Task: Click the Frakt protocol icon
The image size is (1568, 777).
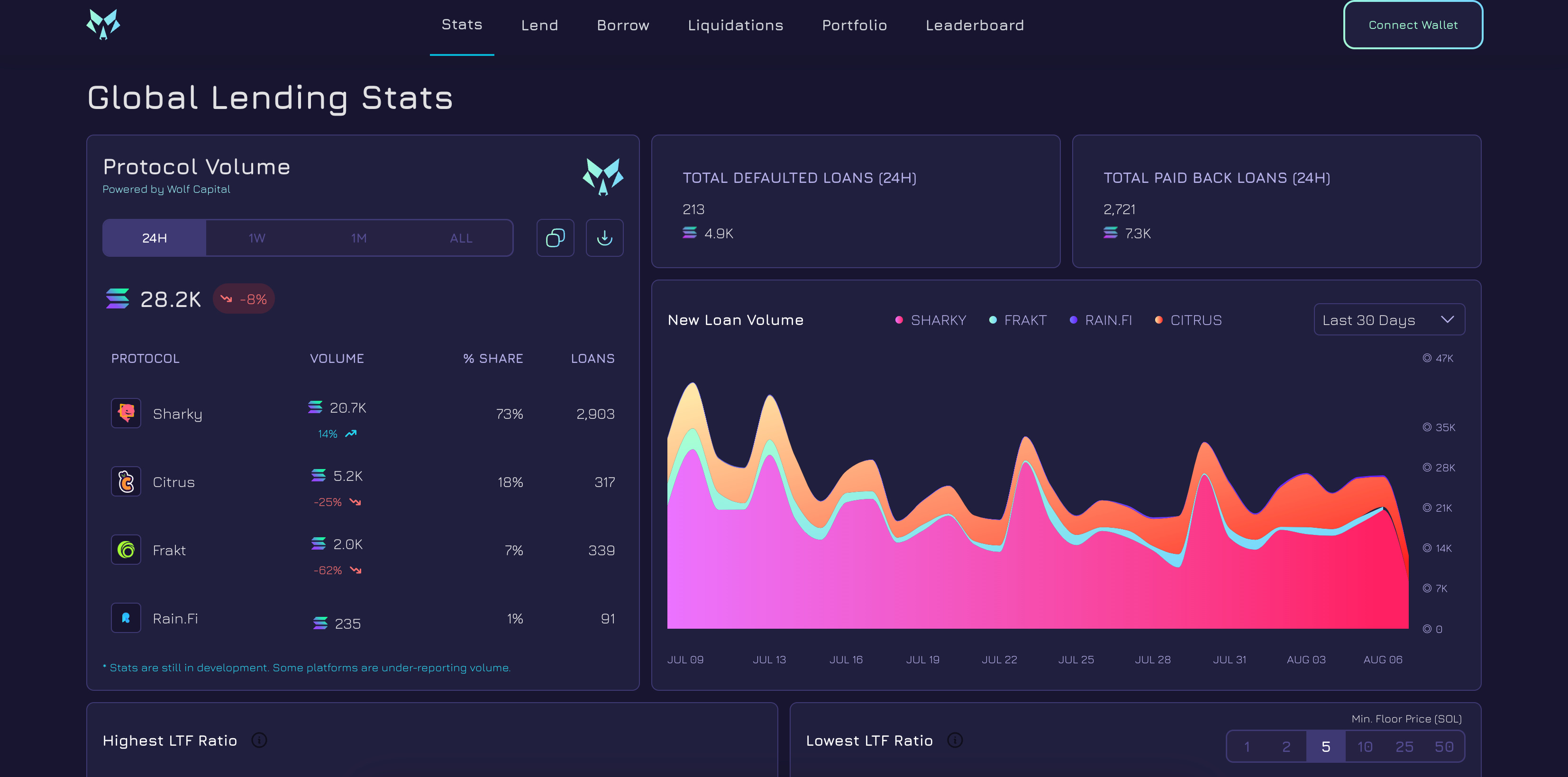Action: (x=126, y=550)
